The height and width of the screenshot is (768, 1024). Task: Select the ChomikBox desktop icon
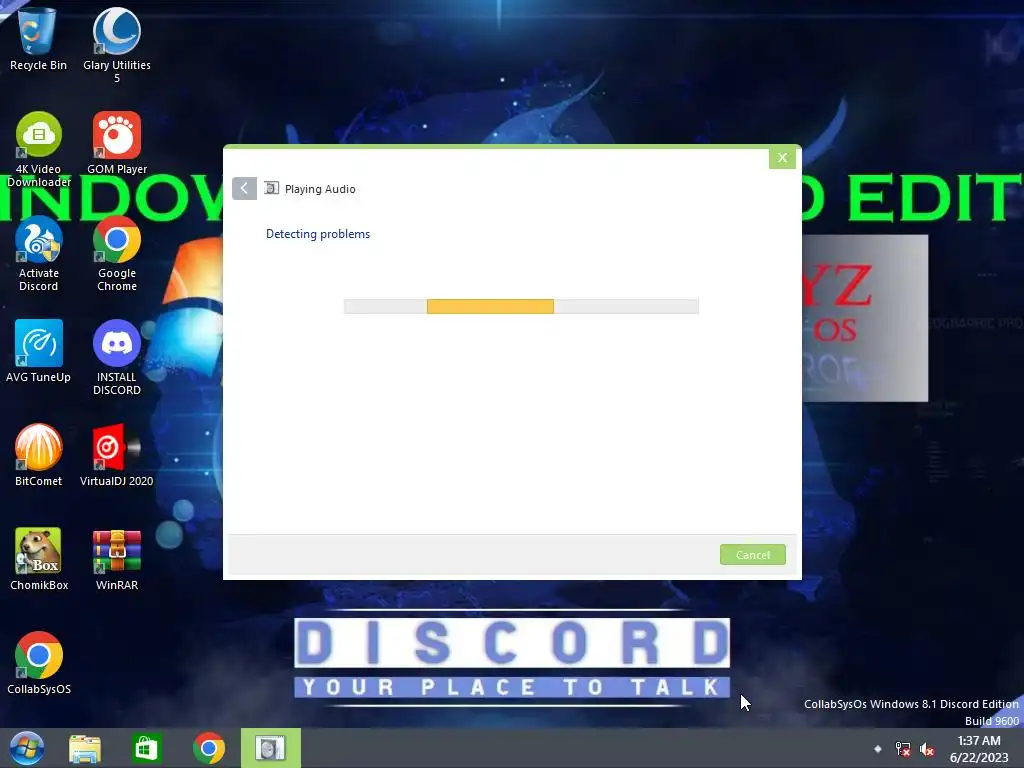coord(39,559)
